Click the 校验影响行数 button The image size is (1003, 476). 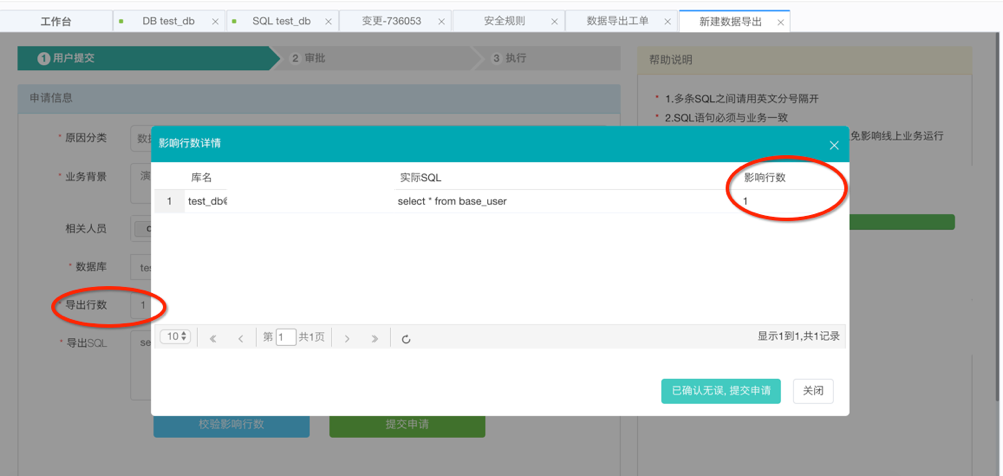pos(232,425)
